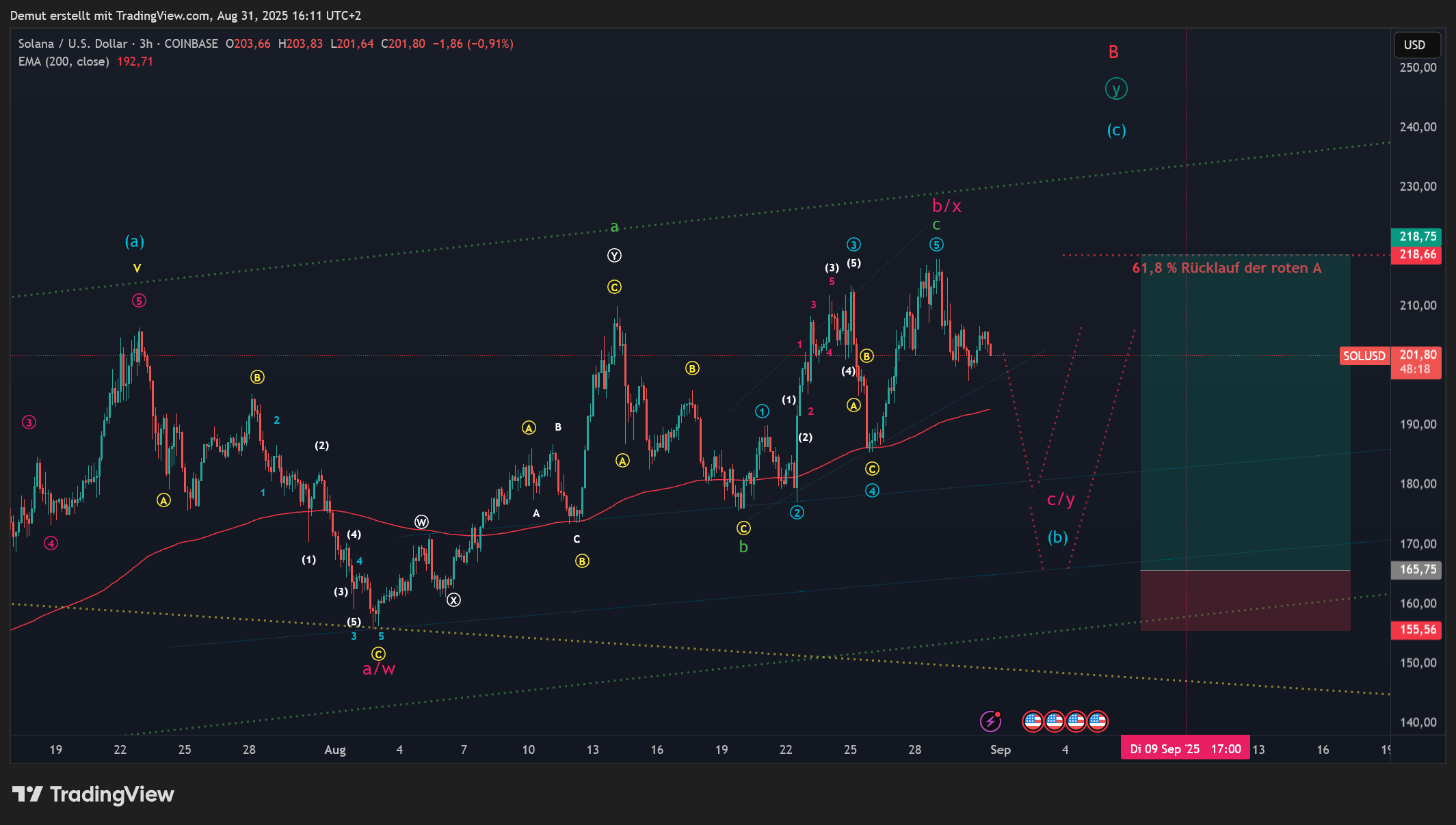
Task: Click the EMA (200, close) indicator legend
Action: tap(64, 62)
